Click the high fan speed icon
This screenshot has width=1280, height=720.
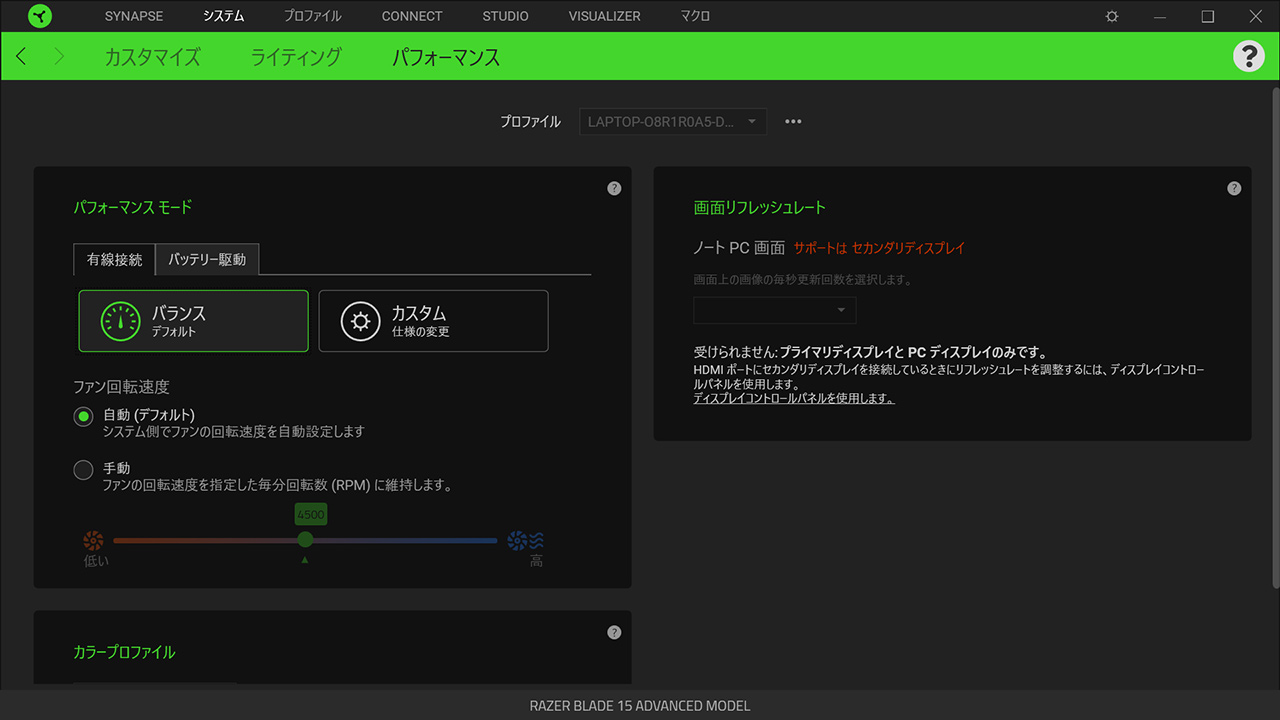click(525, 541)
